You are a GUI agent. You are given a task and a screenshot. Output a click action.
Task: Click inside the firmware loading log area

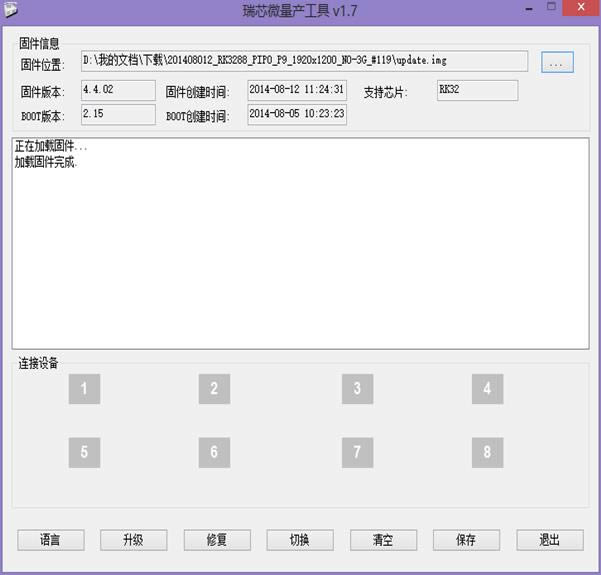[300, 250]
